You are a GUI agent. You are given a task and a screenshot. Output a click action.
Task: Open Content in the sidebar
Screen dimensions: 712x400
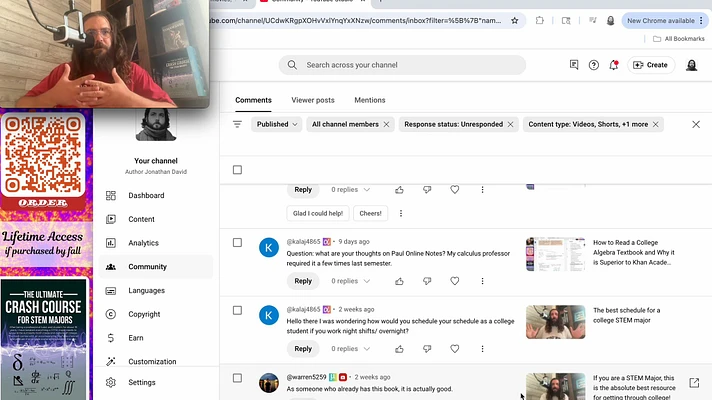[156, 219]
